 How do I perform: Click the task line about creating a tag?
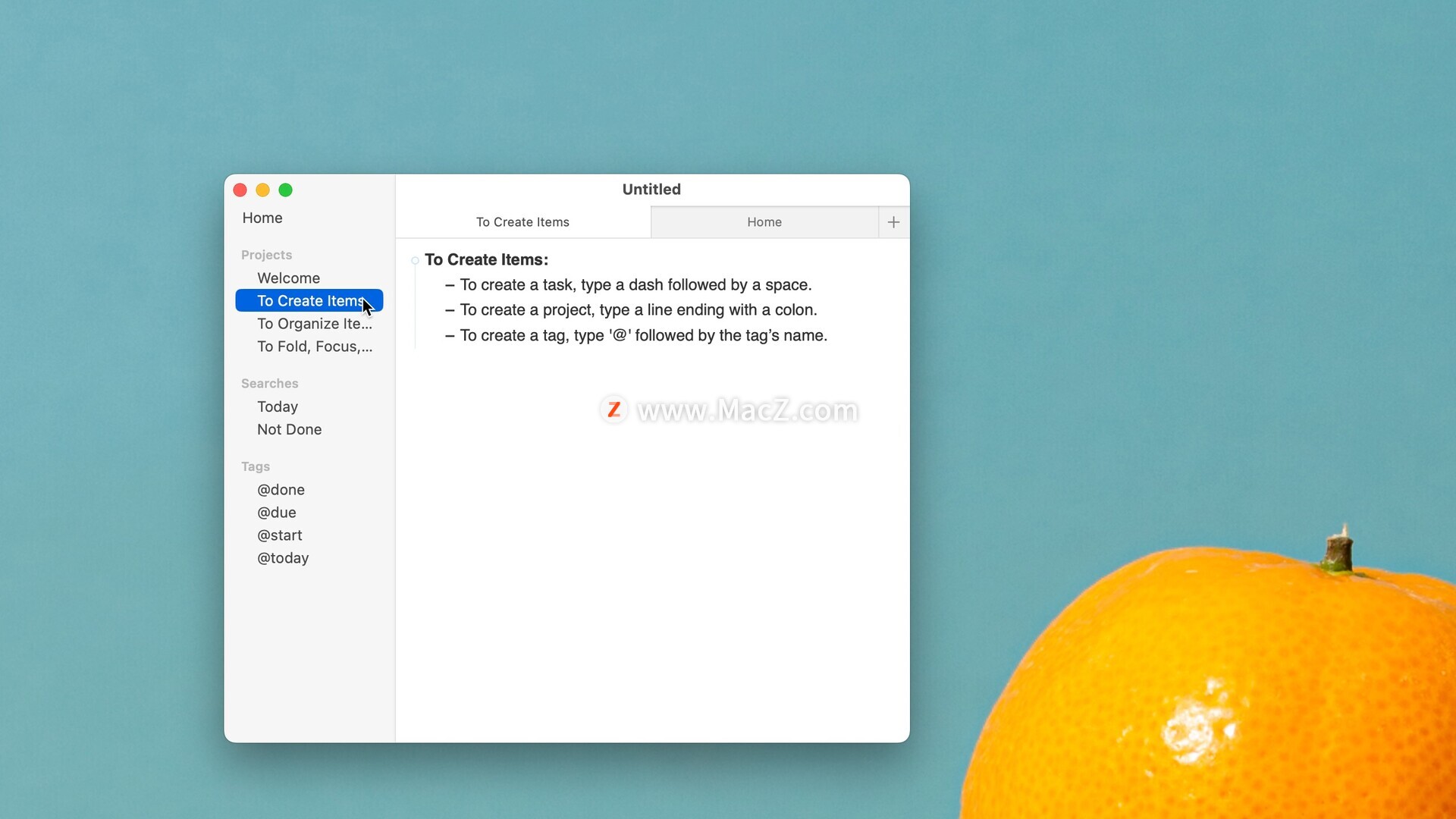644,335
